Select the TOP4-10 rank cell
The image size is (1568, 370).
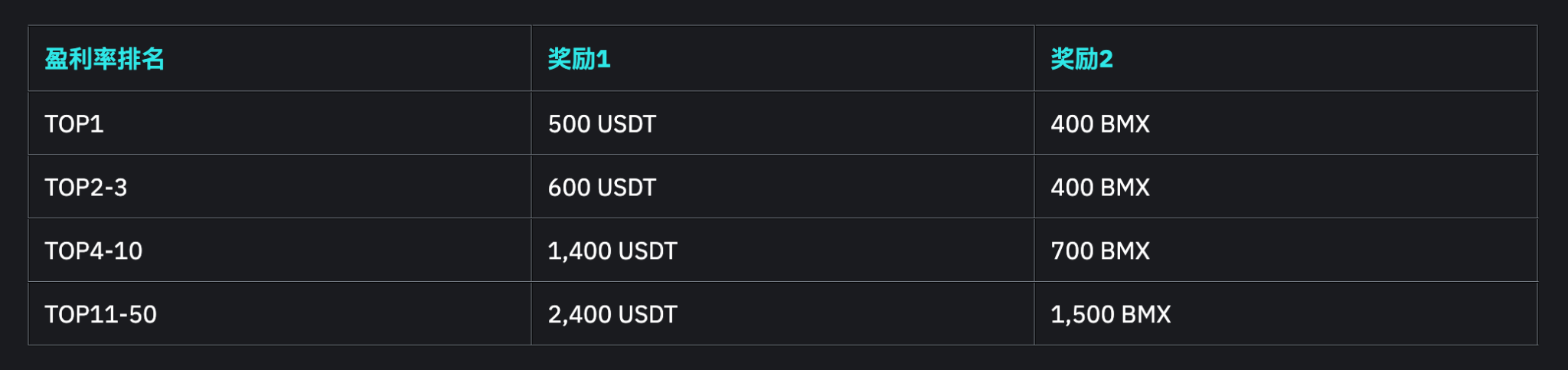[93, 251]
